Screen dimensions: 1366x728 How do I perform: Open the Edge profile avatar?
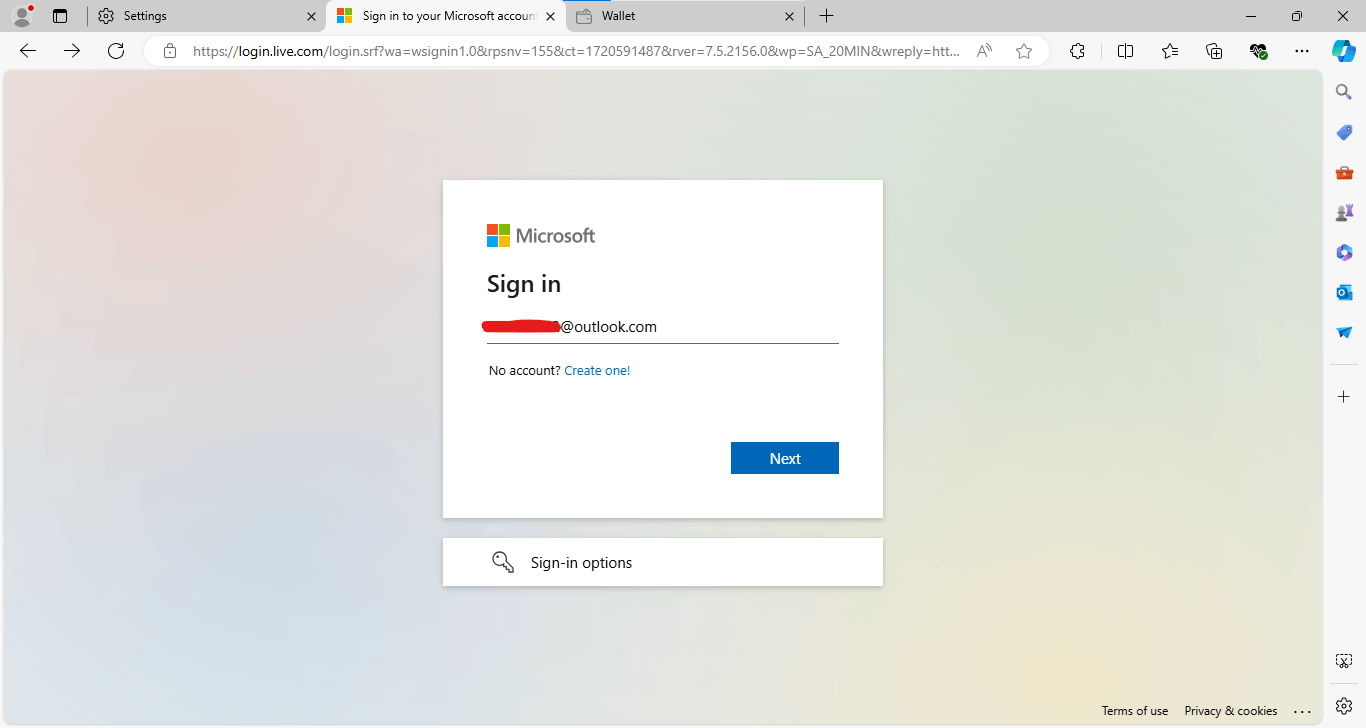coord(22,16)
